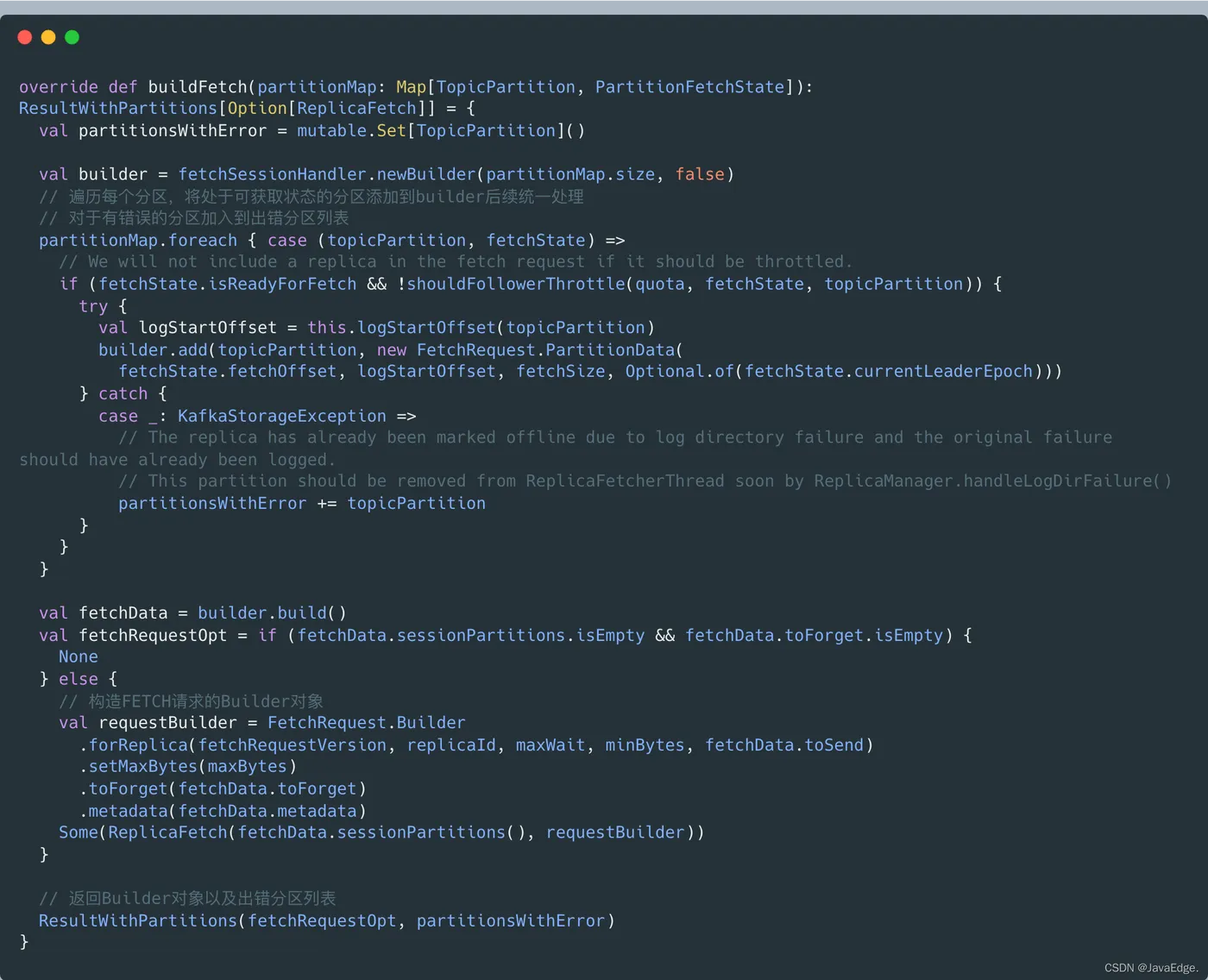The image size is (1208, 980).
Task: Select 'mutable' before .Set[TopicPartition]
Action: 332,131
